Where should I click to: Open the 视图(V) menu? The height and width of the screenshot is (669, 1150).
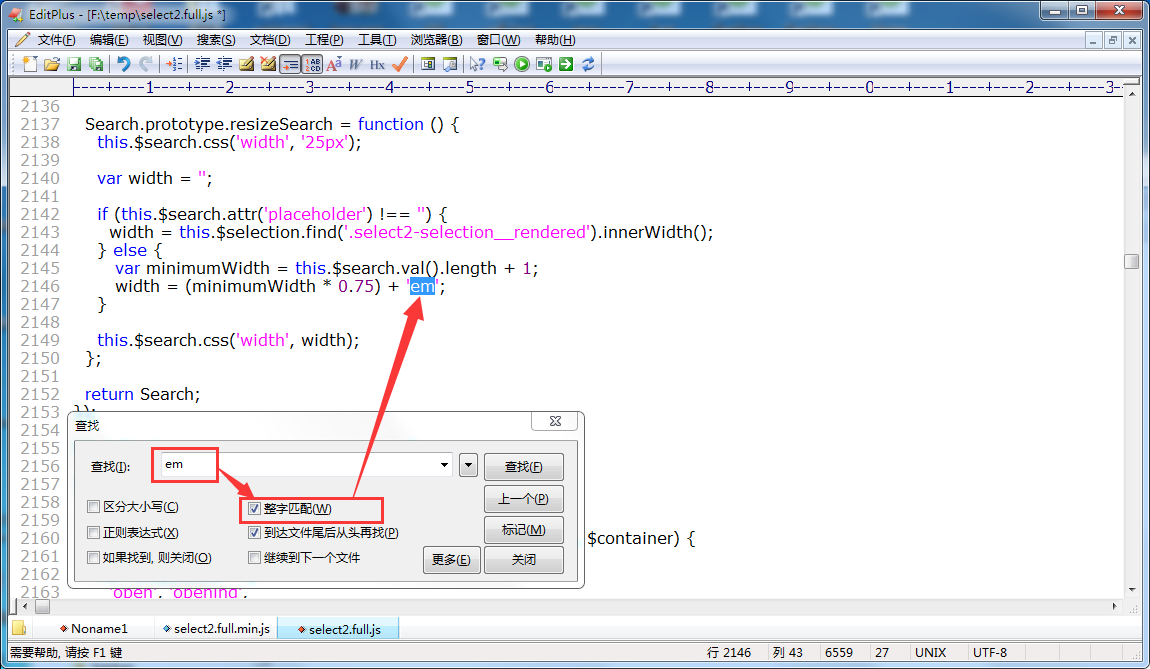coord(162,40)
